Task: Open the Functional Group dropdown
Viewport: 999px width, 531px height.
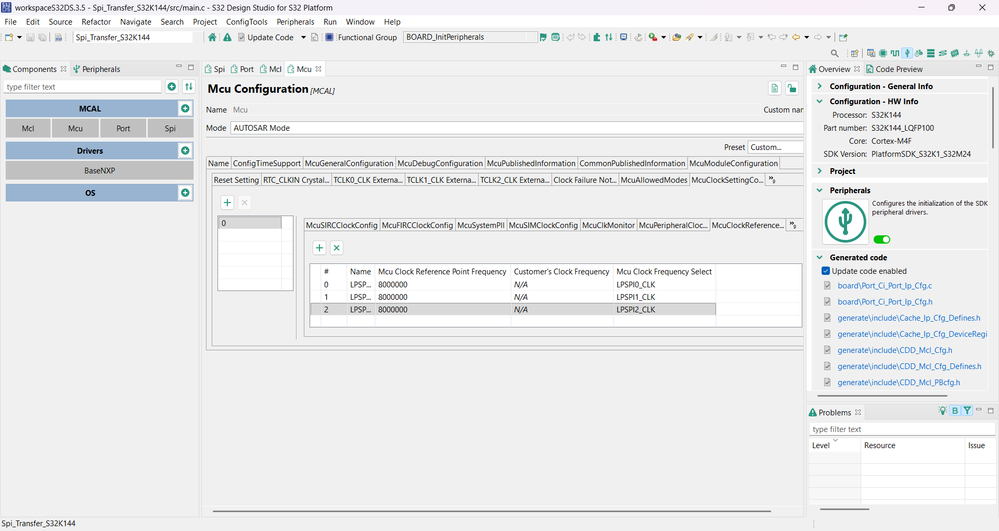Action: click(x=471, y=37)
